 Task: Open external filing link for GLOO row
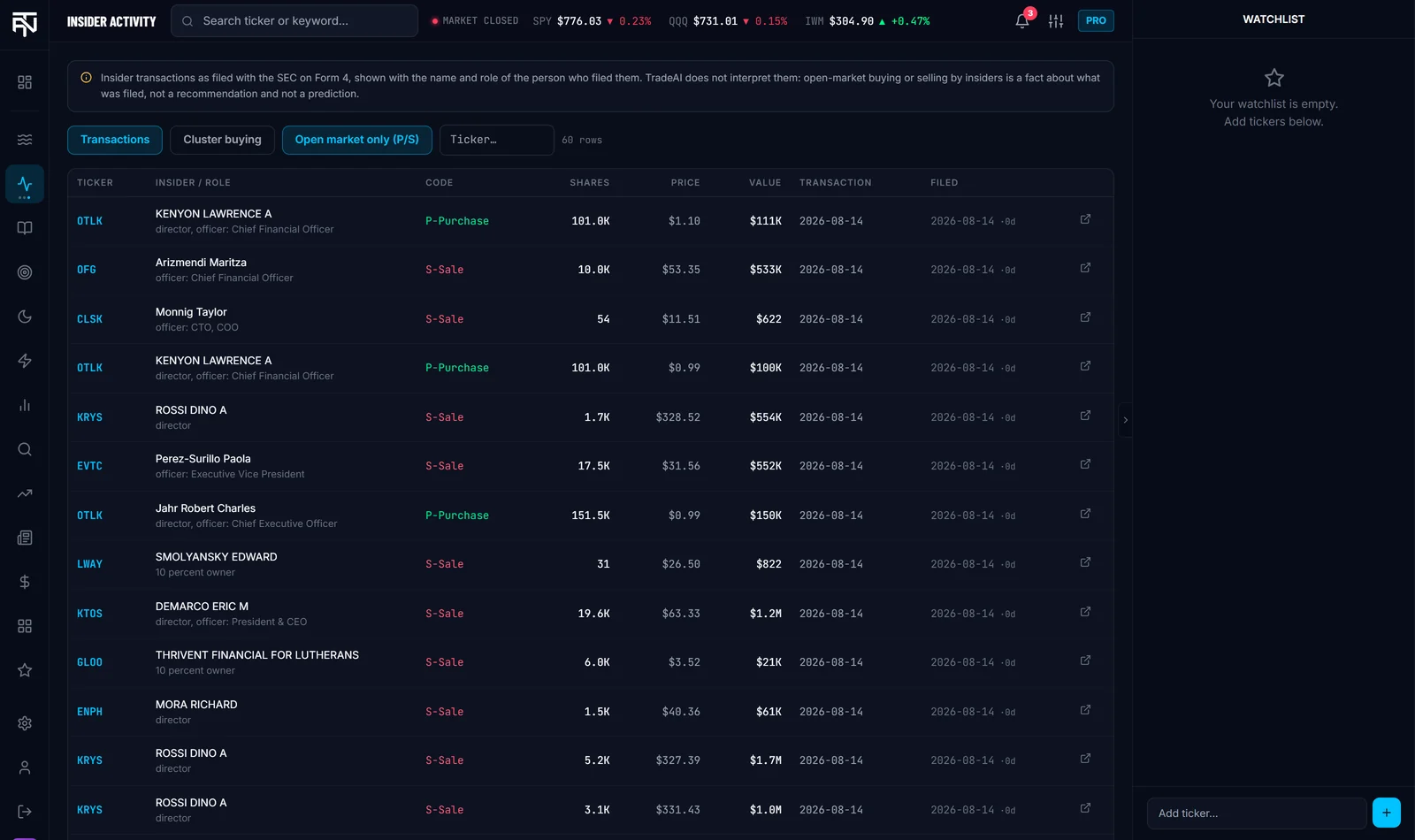point(1085,661)
